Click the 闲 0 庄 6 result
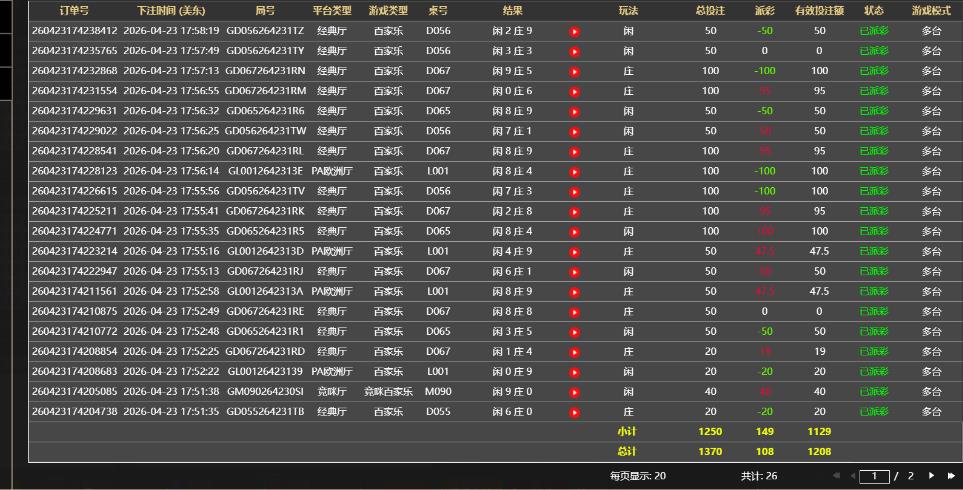 [512, 91]
